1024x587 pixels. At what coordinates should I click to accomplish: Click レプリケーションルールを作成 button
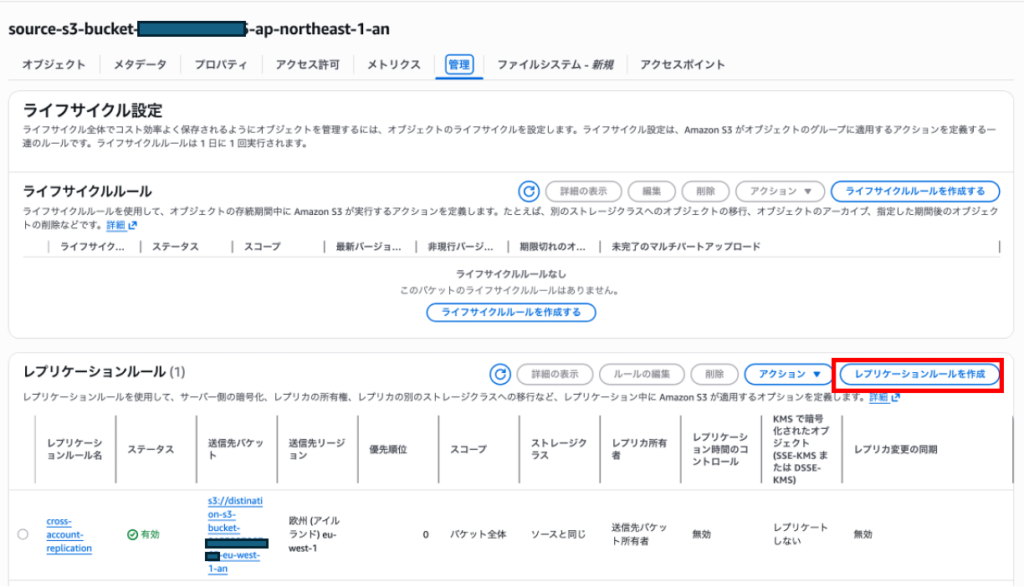click(920, 374)
